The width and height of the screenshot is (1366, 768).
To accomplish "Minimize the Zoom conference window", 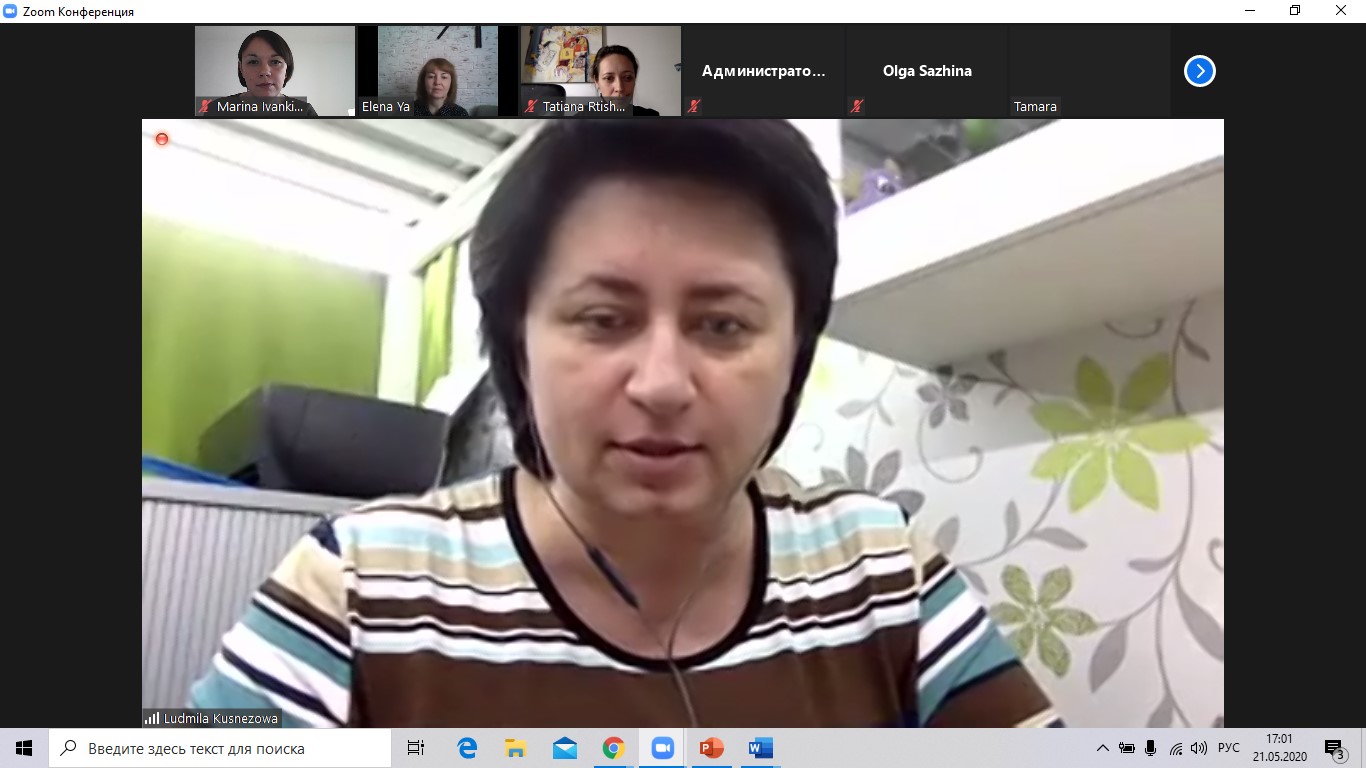I will point(1249,11).
